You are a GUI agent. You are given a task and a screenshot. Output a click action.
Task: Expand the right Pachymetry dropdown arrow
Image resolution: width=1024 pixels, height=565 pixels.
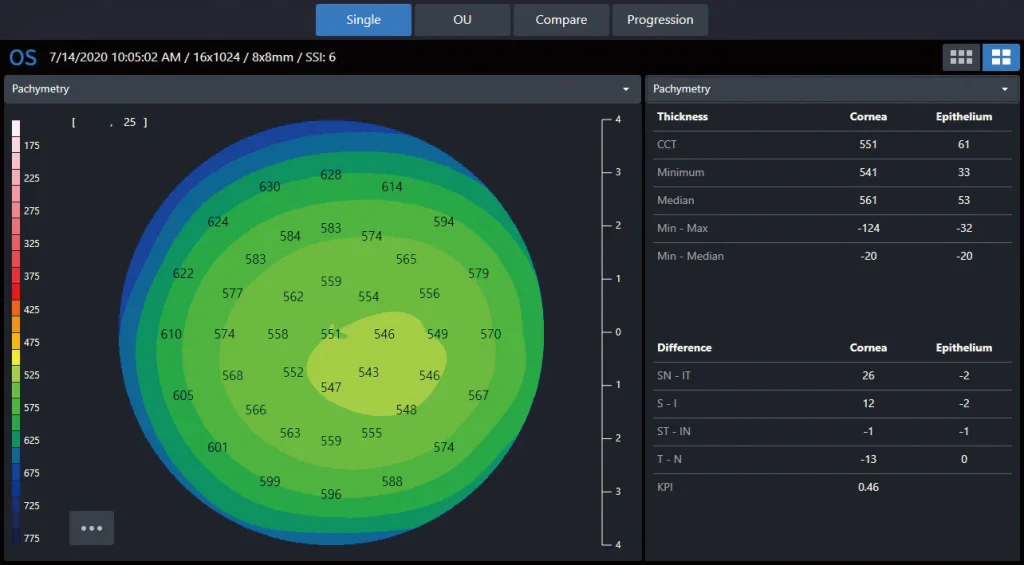click(1004, 89)
